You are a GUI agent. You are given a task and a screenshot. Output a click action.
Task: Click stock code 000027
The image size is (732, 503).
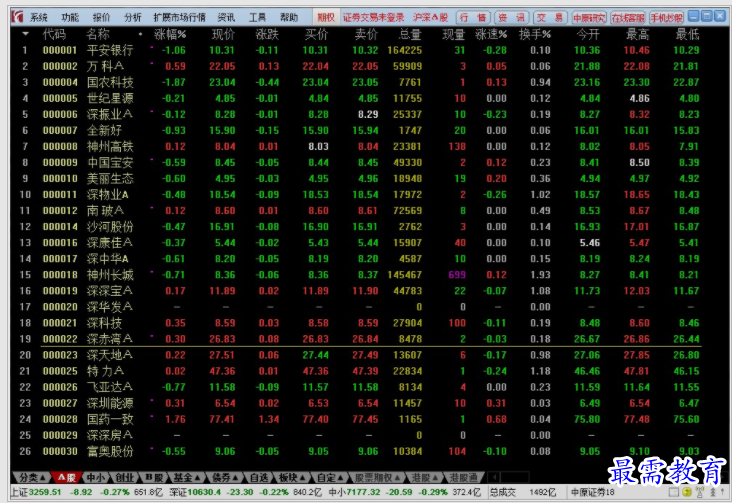coord(60,403)
